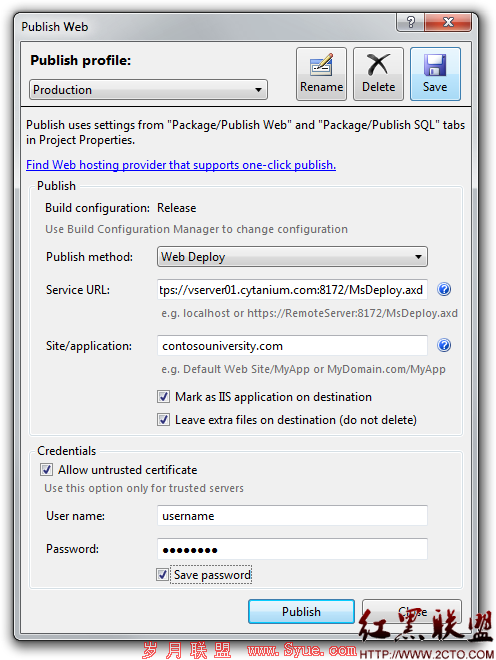Click the Publish method label
Image resolution: width=496 pixels, height=660 pixels.
(89, 257)
